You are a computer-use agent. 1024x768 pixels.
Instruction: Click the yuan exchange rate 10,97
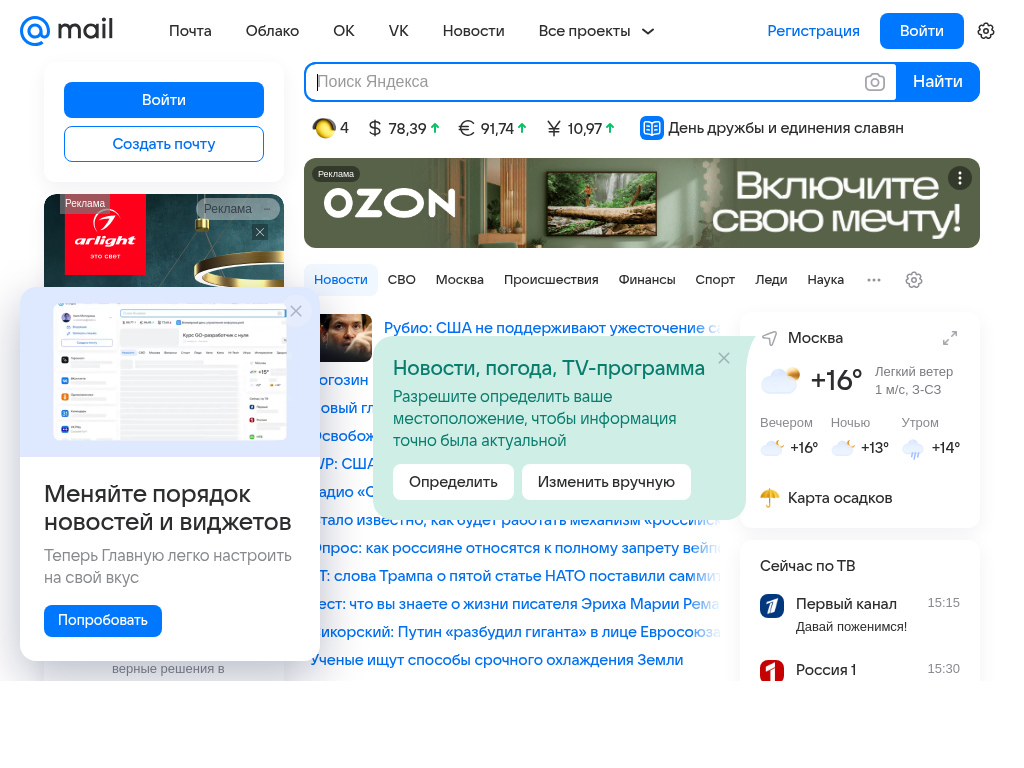click(581, 128)
